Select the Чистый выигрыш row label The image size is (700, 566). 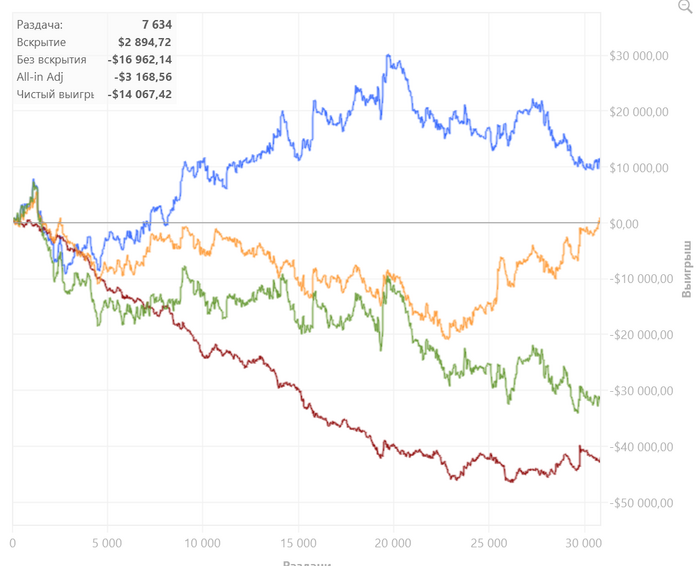click(x=56, y=95)
